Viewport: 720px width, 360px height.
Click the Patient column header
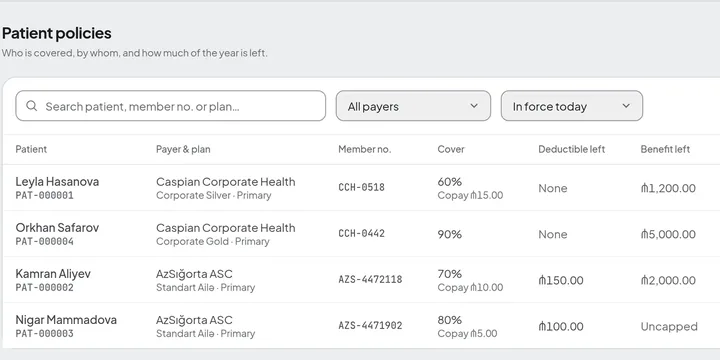(31, 149)
